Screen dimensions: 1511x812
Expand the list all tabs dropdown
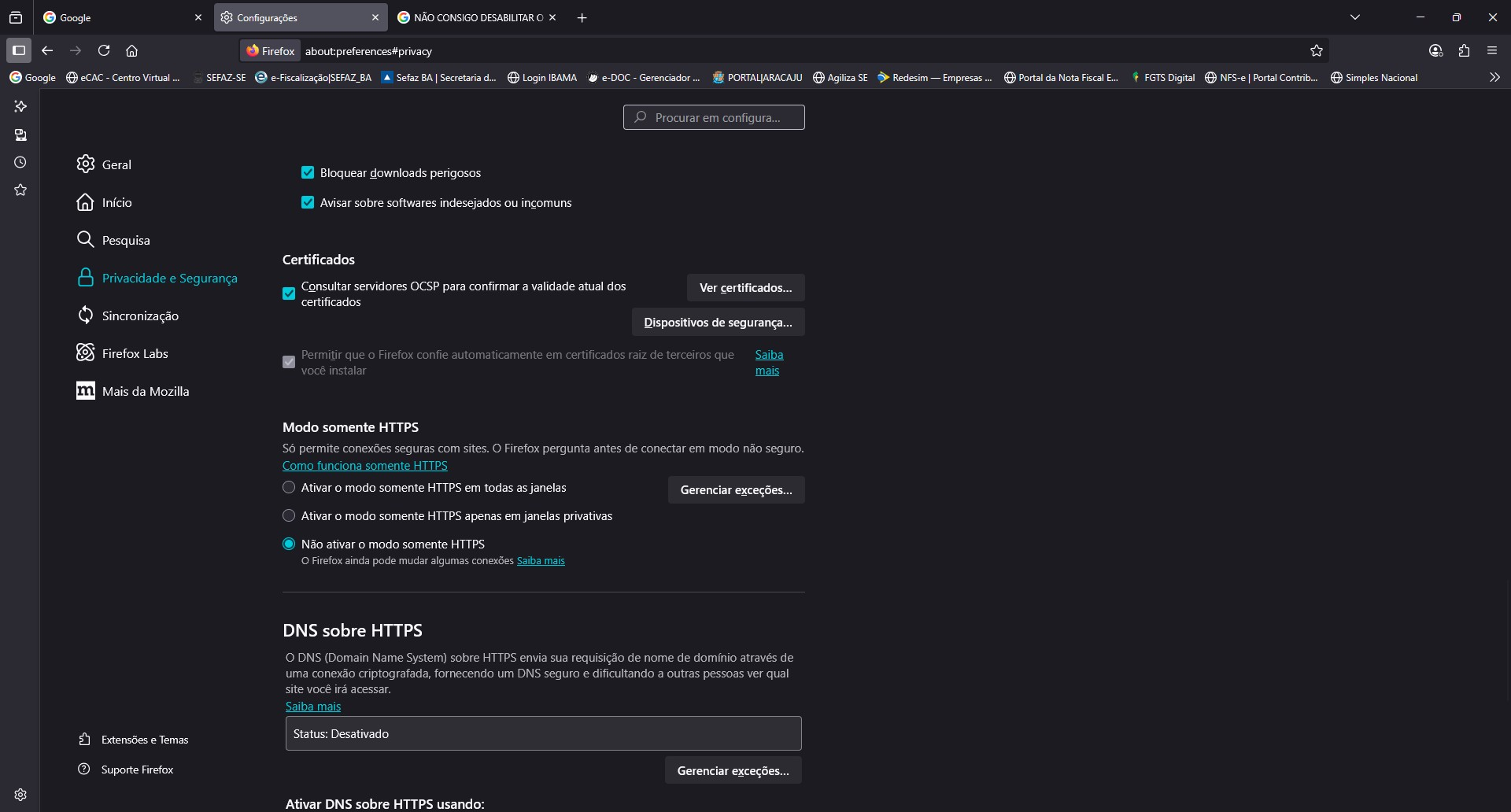coord(1355,17)
